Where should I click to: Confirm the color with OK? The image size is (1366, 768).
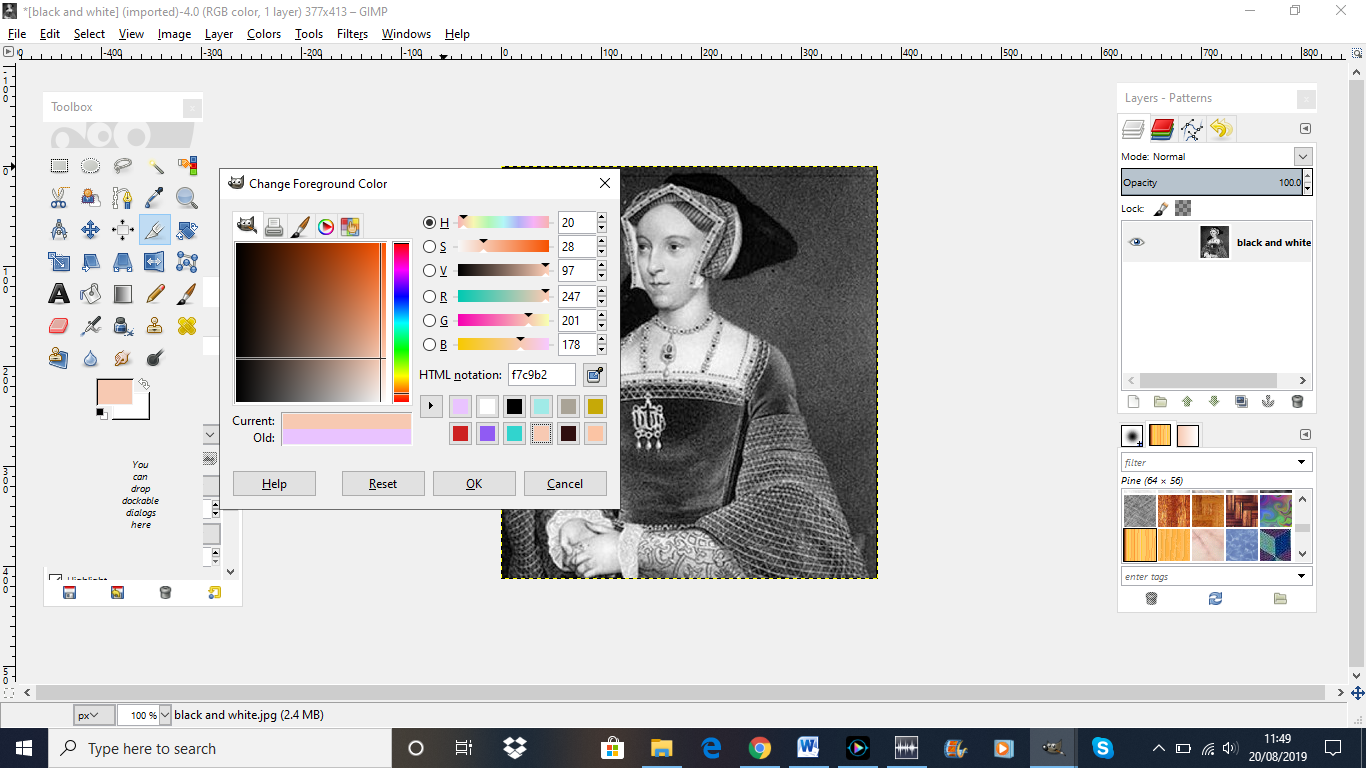click(474, 483)
